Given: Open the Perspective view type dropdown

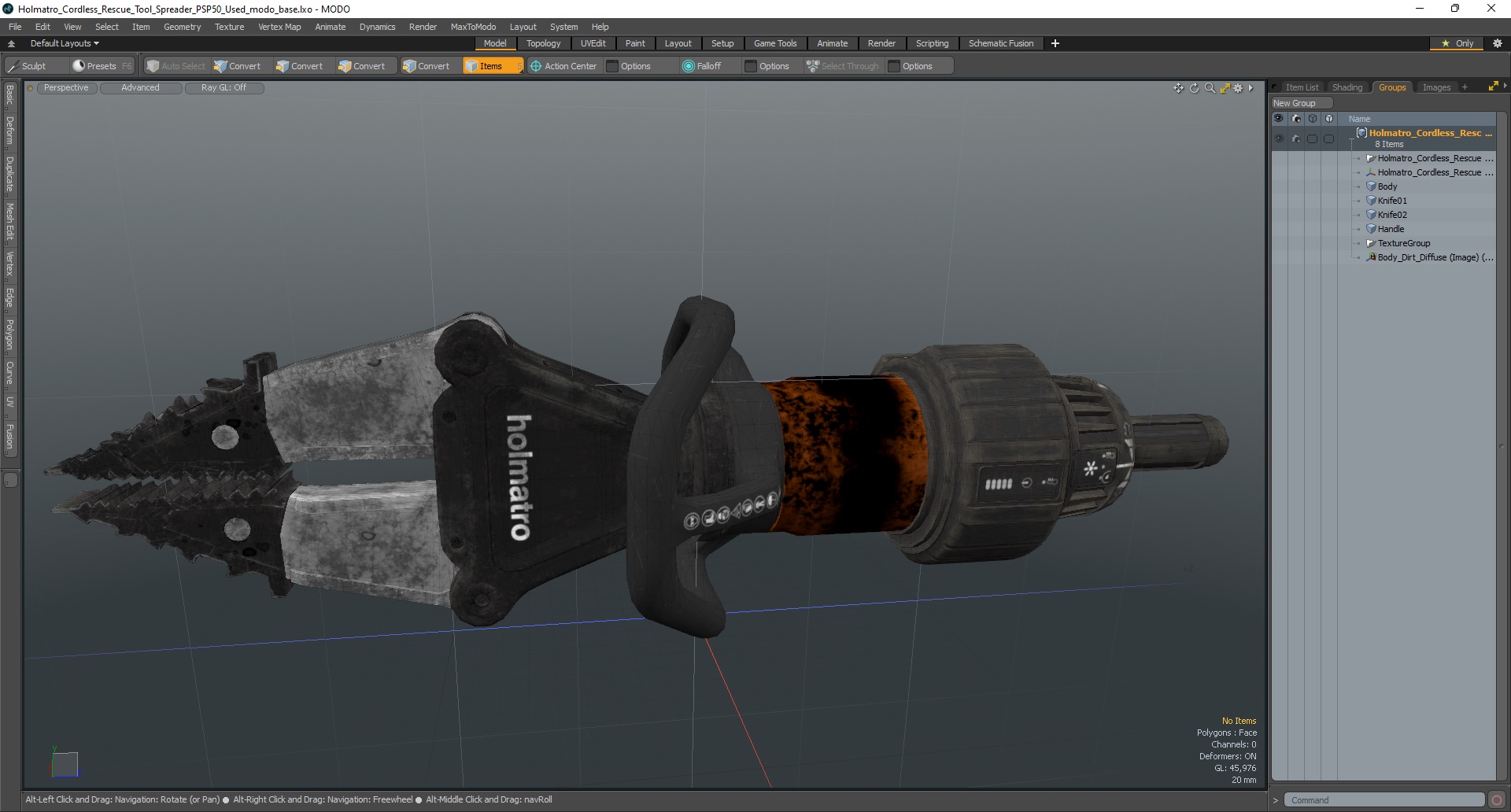Looking at the screenshot, I should [x=66, y=88].
